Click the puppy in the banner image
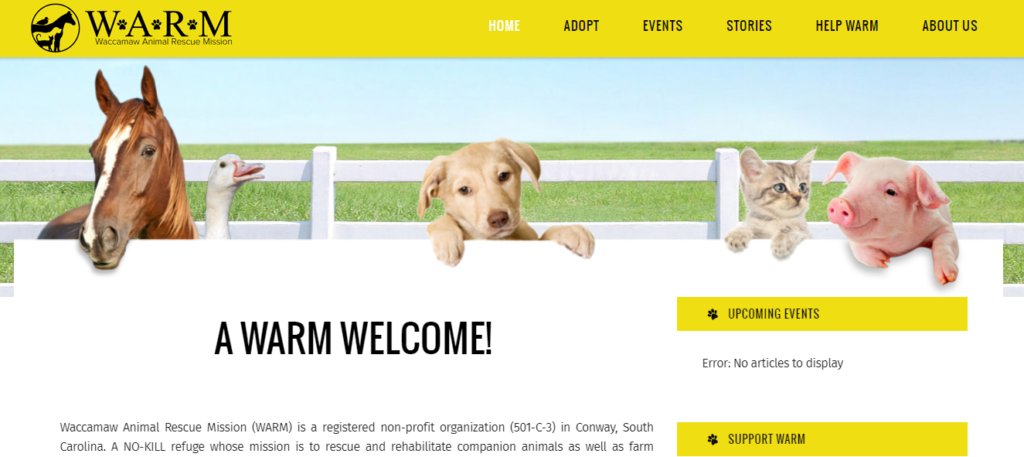This screenshot has height=457, width=1024. (498, 201)
